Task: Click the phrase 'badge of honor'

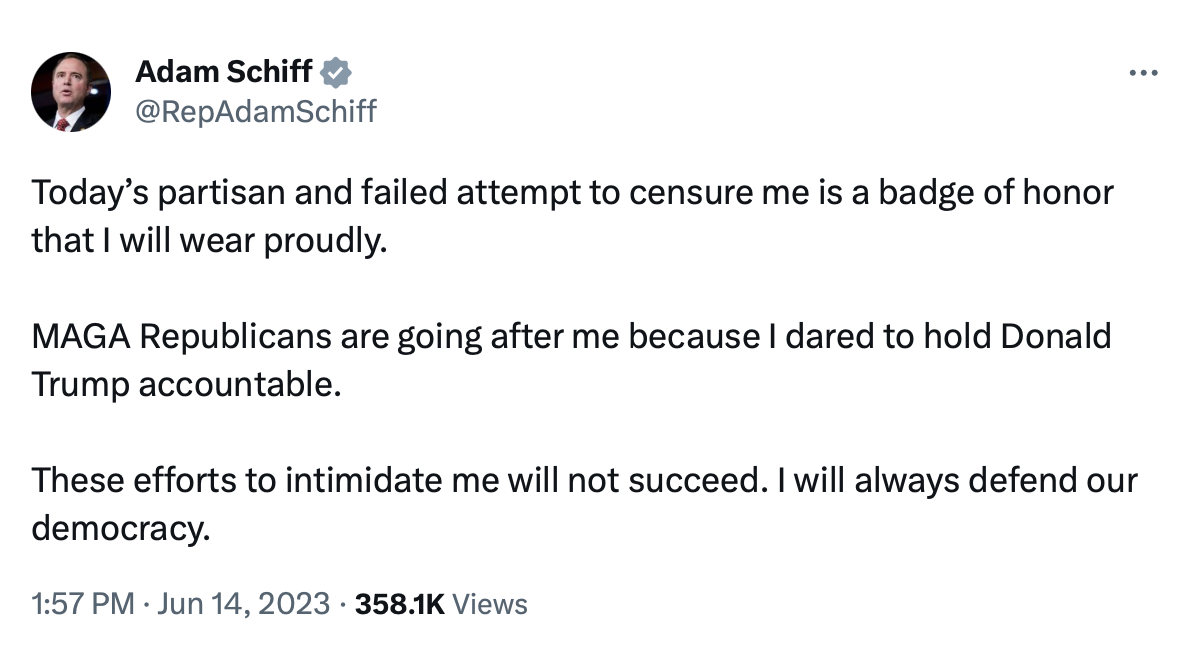Action: (x=996, y=193)
